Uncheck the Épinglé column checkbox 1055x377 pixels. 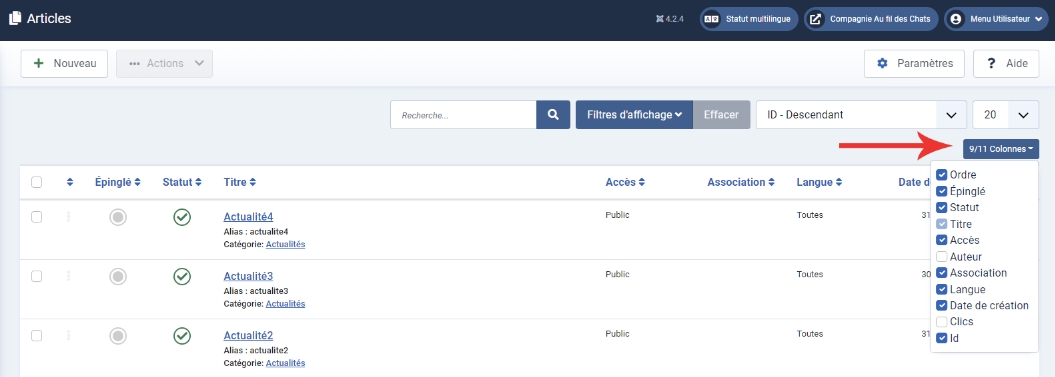click(942, 191)
